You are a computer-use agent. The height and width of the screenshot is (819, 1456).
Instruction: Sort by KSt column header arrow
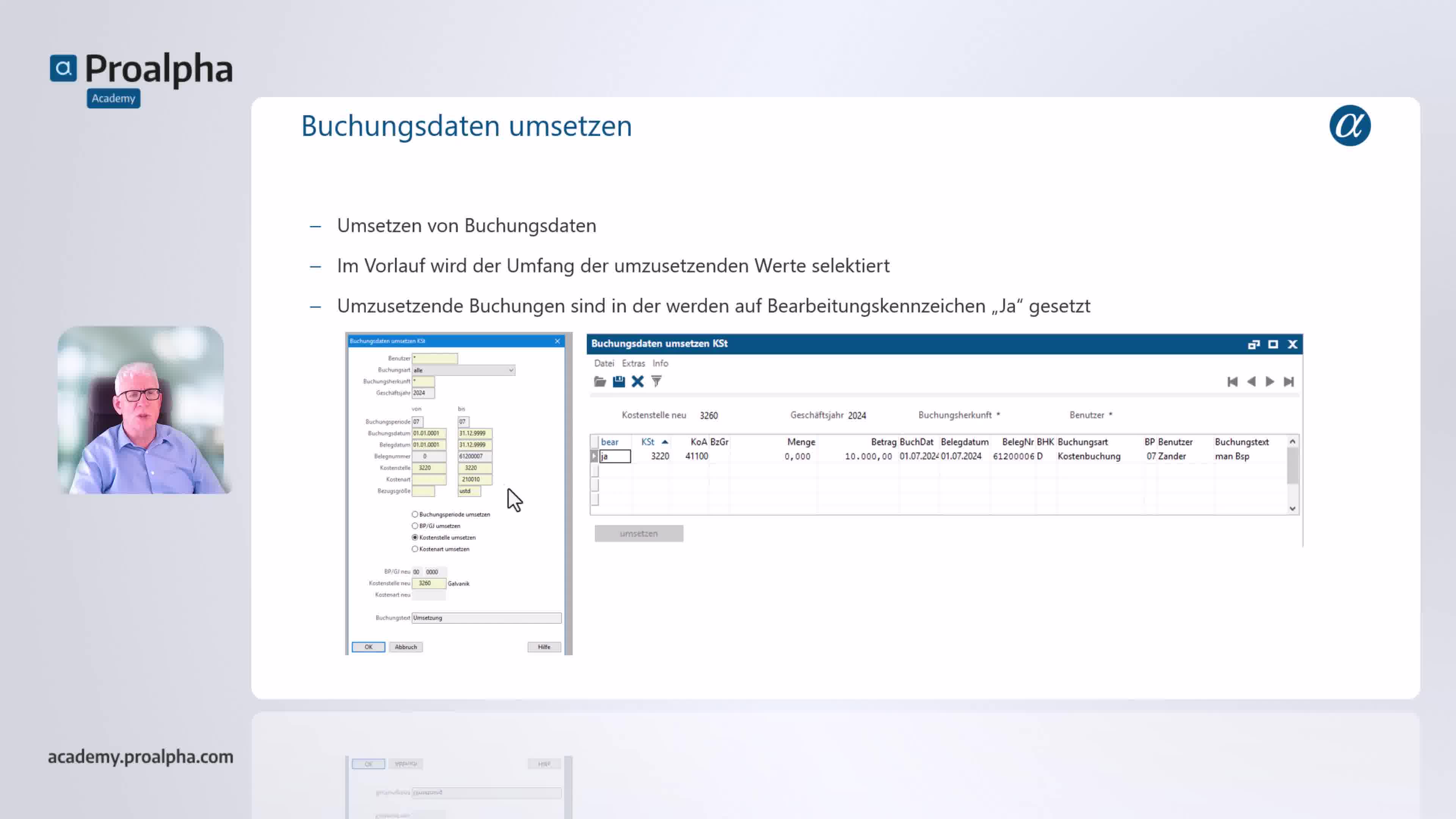[x=665, y=442]
